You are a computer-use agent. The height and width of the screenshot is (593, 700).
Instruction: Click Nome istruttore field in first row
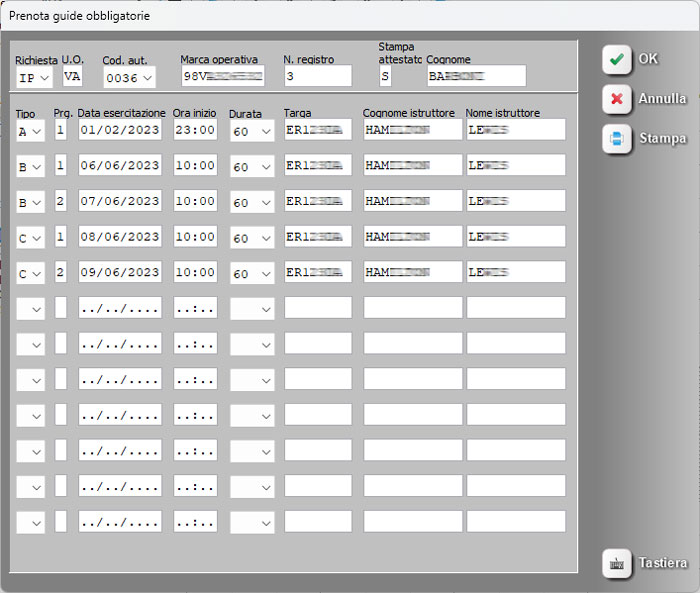(x=515, y=130)
